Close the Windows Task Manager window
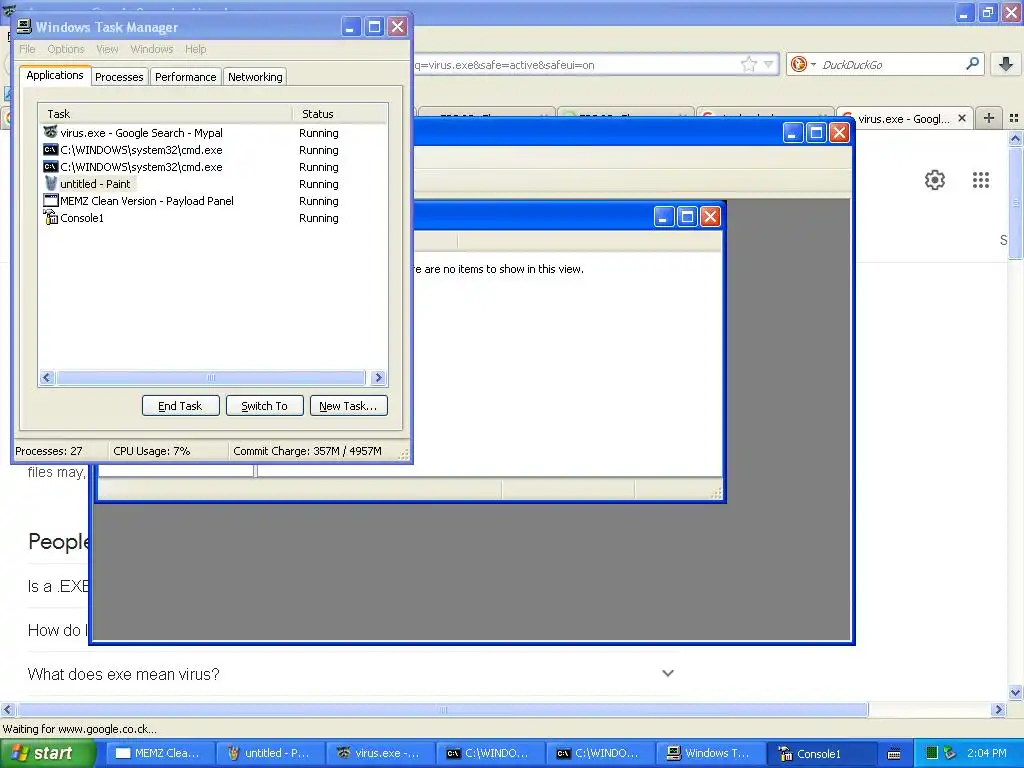 pos(398,27)
